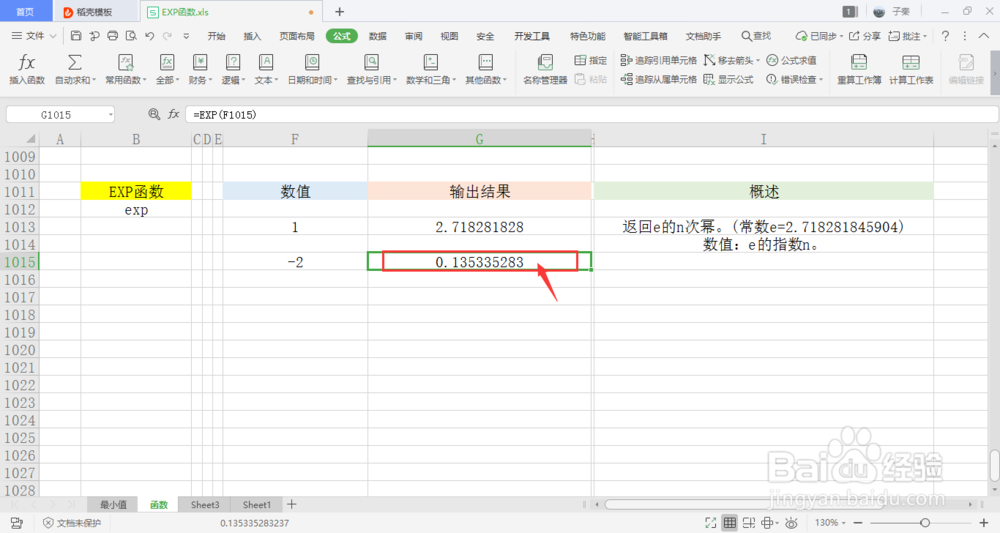Screen dimensions: 1000x533
Task: Switch to the Page Layout (页面布局) tab
Action: [297, 36]
